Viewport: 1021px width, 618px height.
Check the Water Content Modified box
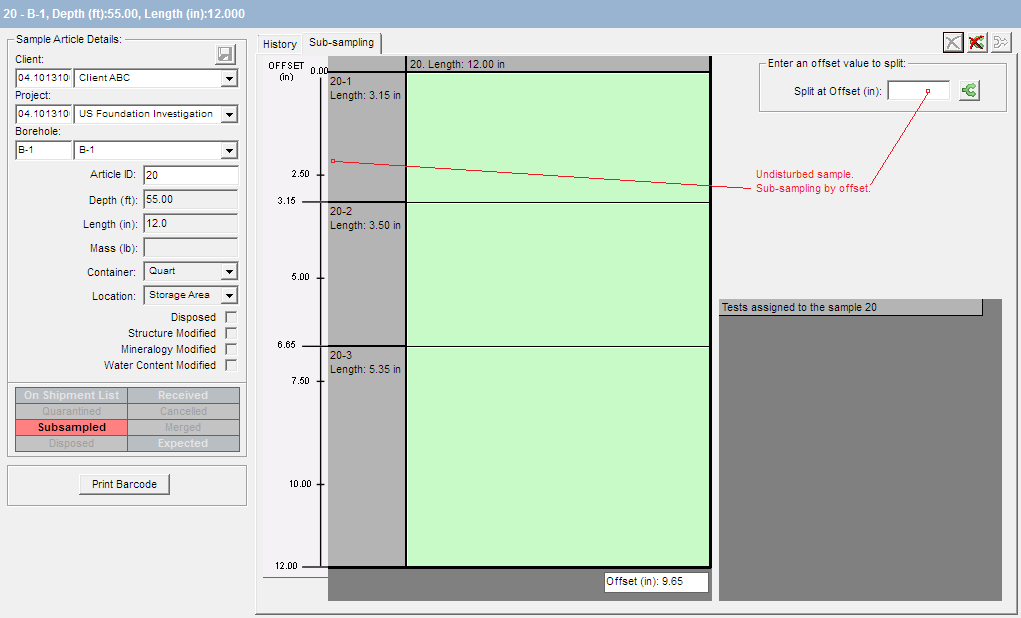tap(231, 365)
